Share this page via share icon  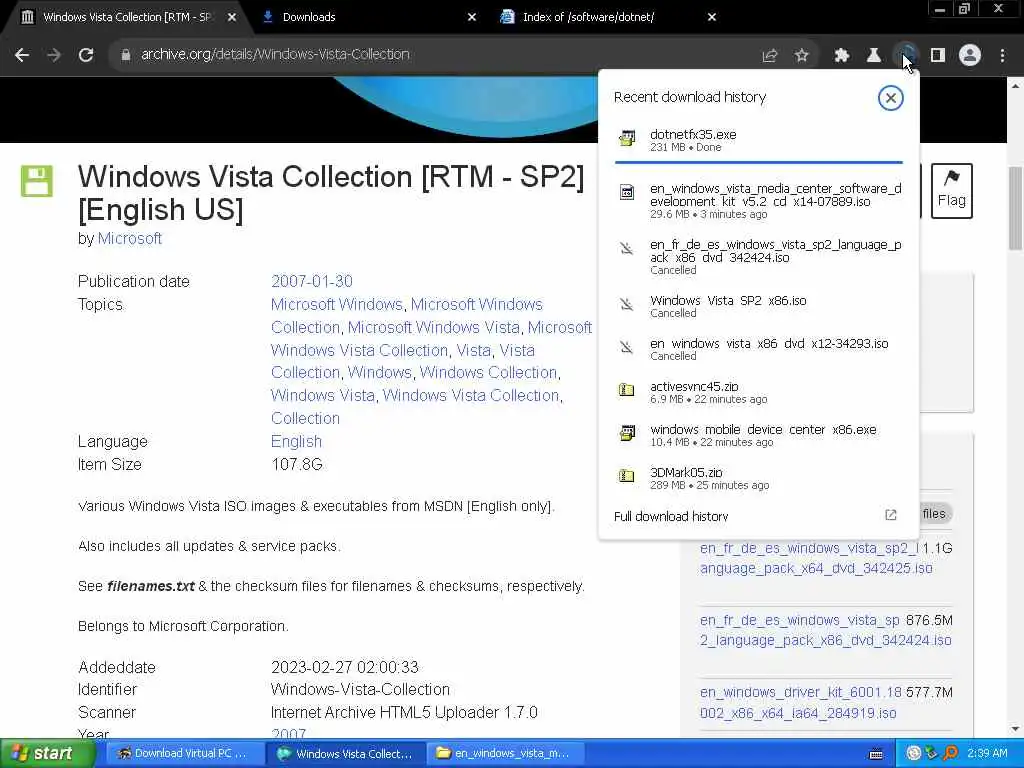tap(770, 56)
